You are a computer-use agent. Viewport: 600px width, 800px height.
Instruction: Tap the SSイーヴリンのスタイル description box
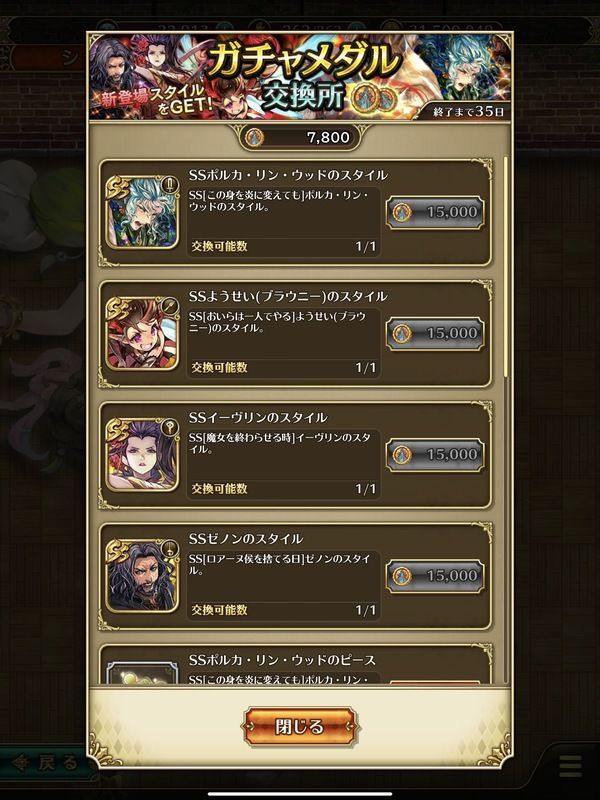point(284,465)
